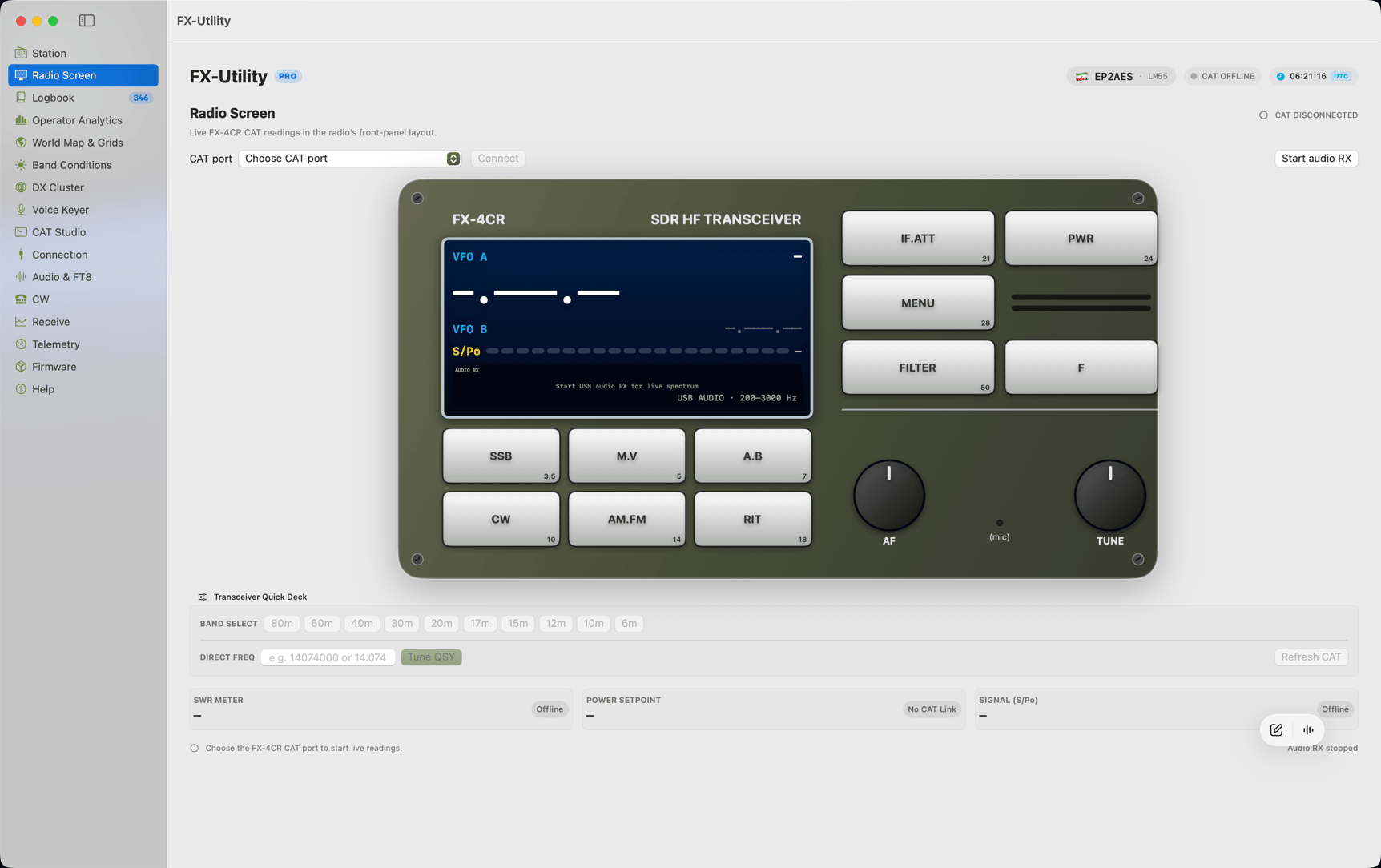Screen dimensions: 1381x868
Task: Open Operator Analytics
Action: (83, 120)
